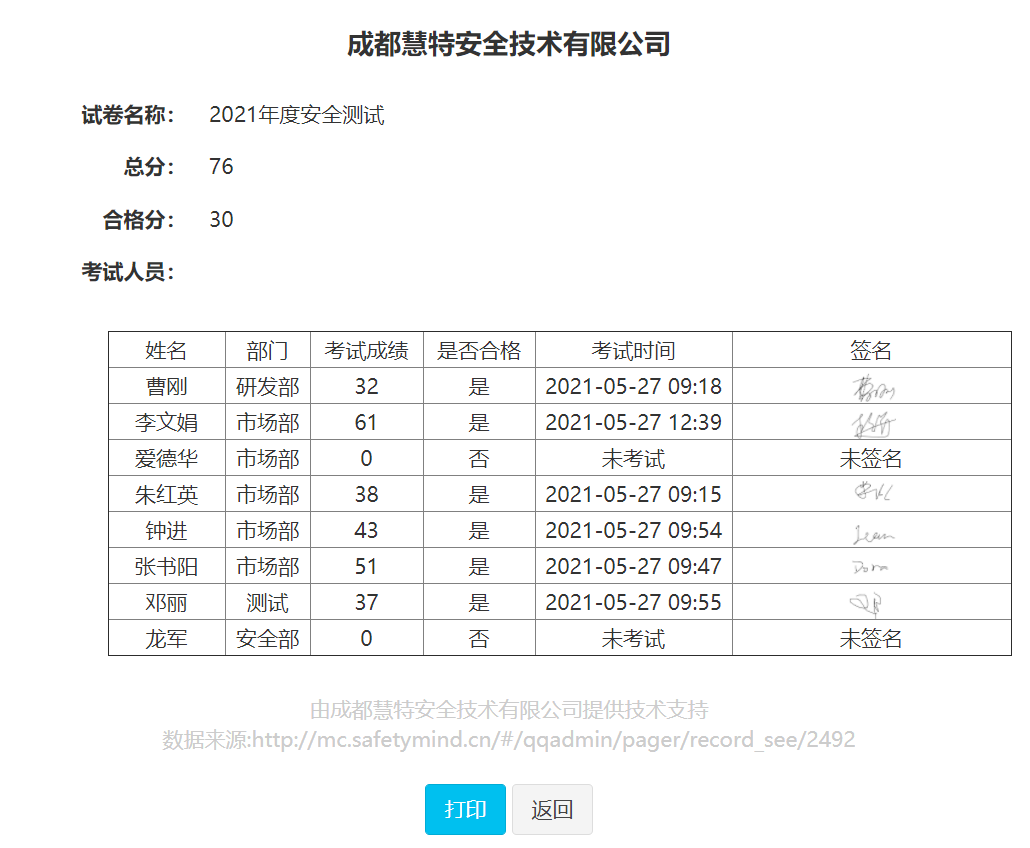Click the 考试时间 column header

tap(633, 350)
